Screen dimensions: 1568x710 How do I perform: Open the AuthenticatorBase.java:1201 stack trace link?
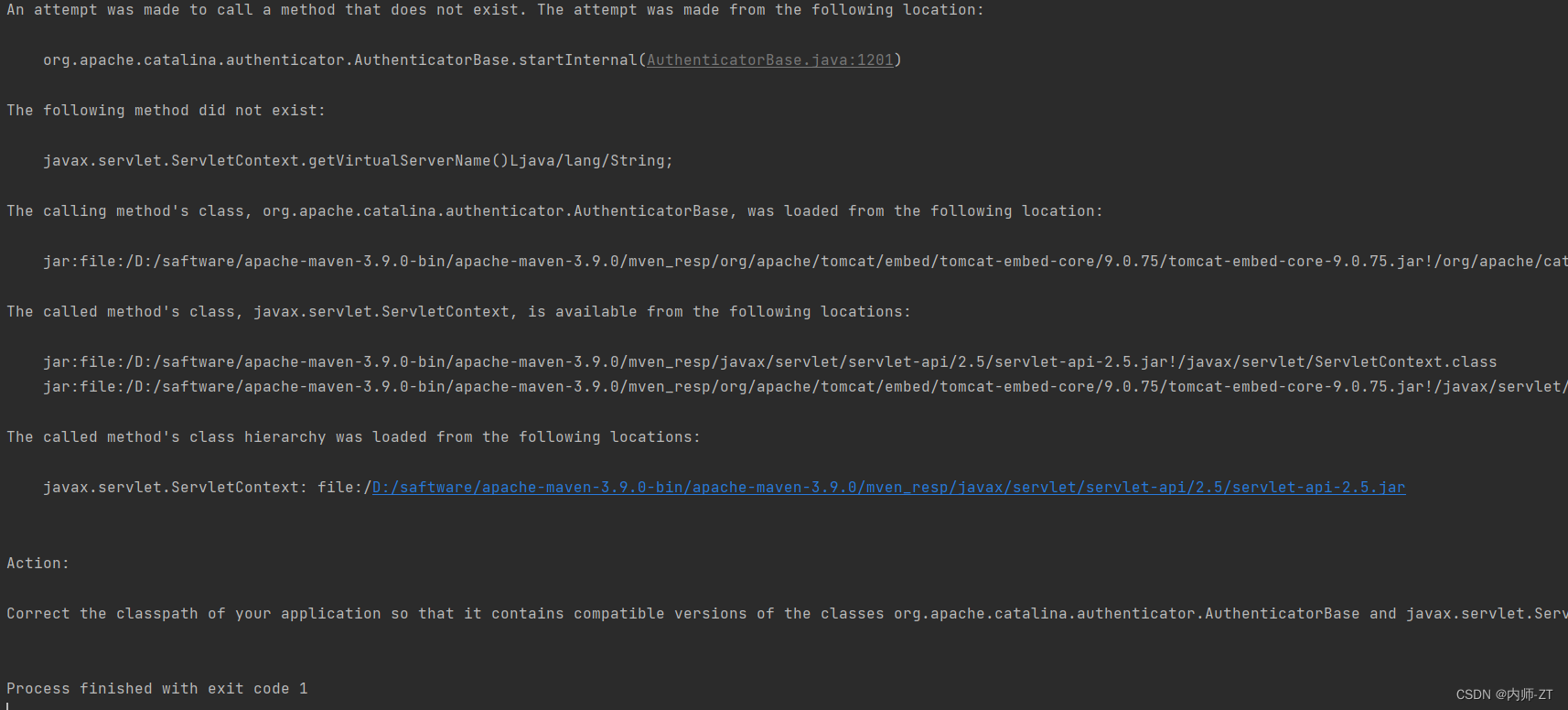(769, 60)
